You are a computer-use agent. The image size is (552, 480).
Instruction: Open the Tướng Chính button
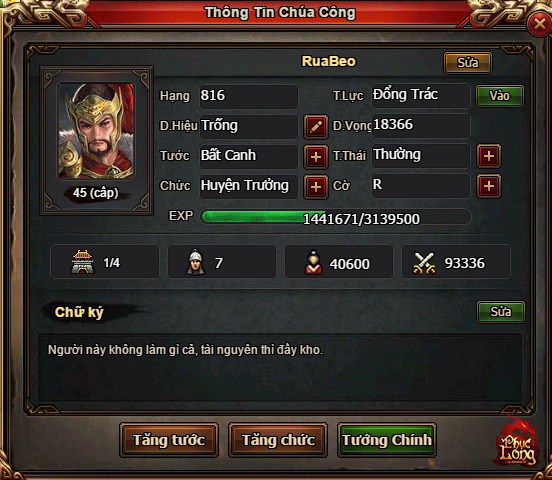click(387, 440)
